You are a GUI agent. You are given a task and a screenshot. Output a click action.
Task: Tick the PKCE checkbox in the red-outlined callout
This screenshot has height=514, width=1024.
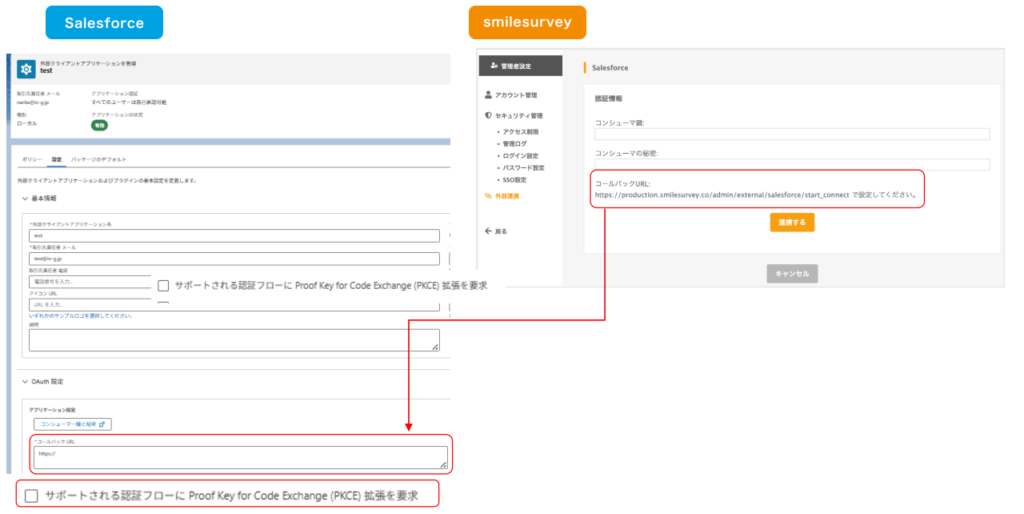click(x=31, y=496)
